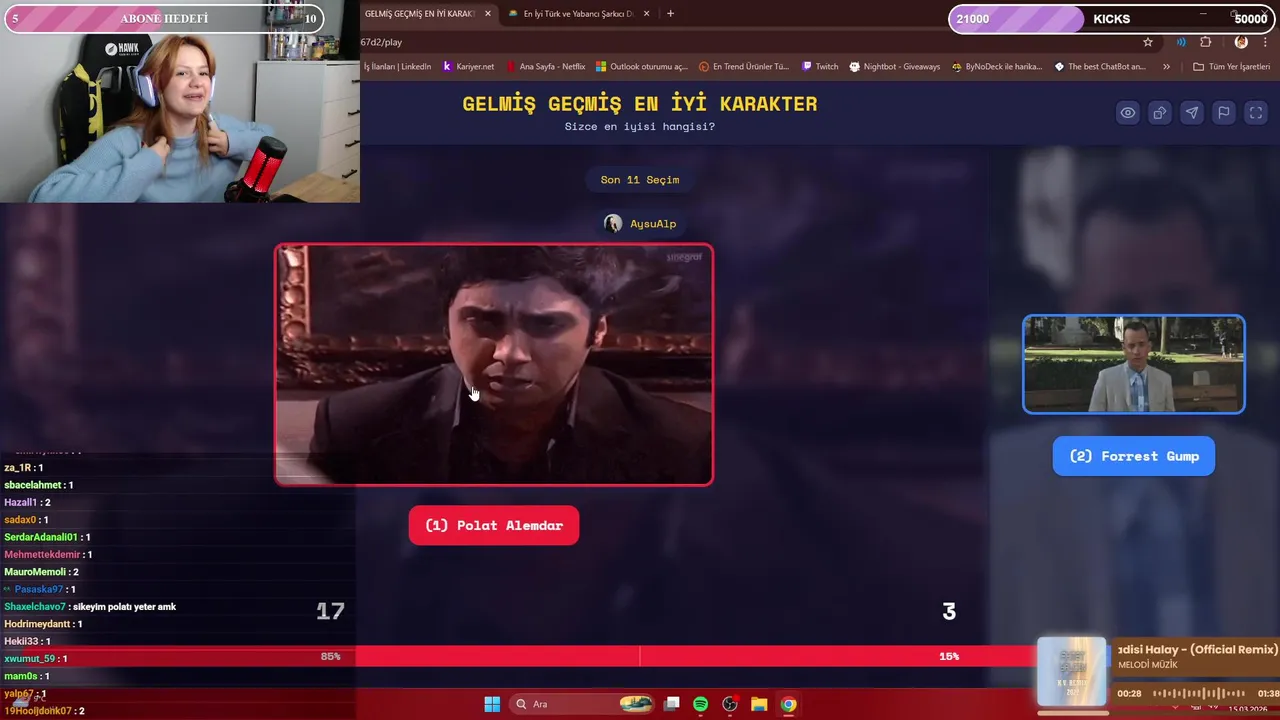Open the Kariyer.net bookmark
Viewport: 1280px width, 720px height.
[x=468, y=66]
